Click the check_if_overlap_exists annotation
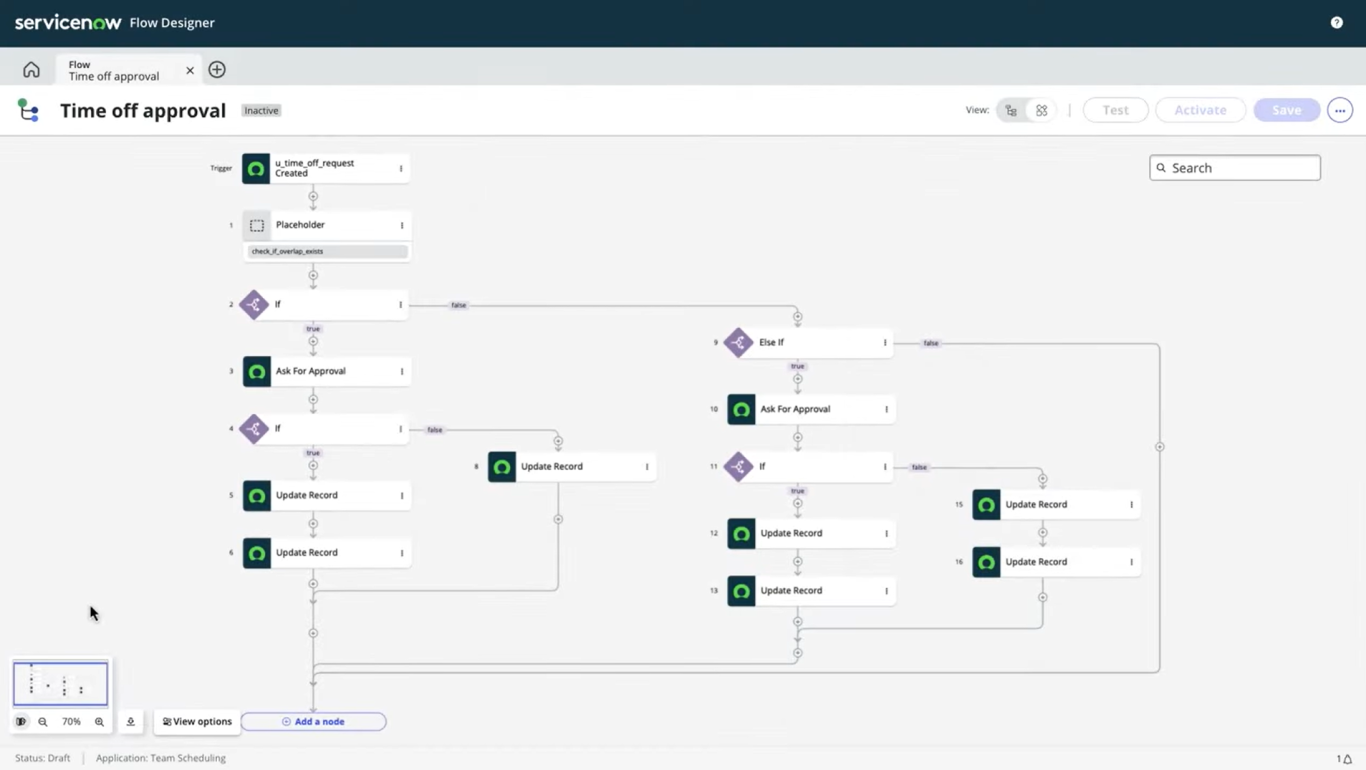 [326, 251]
